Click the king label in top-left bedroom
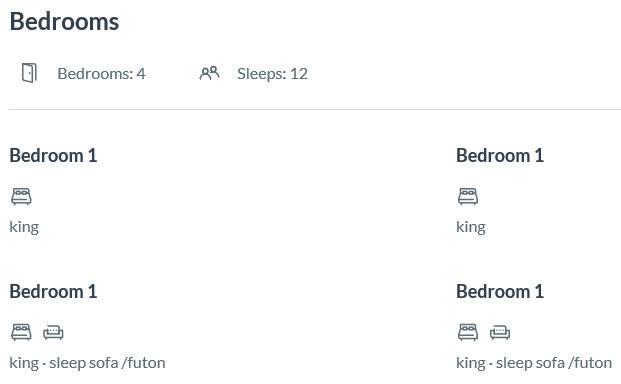Image resolution: width=621 pixels, height=384 pixels. pyautogui.click(x=24, y=228)
